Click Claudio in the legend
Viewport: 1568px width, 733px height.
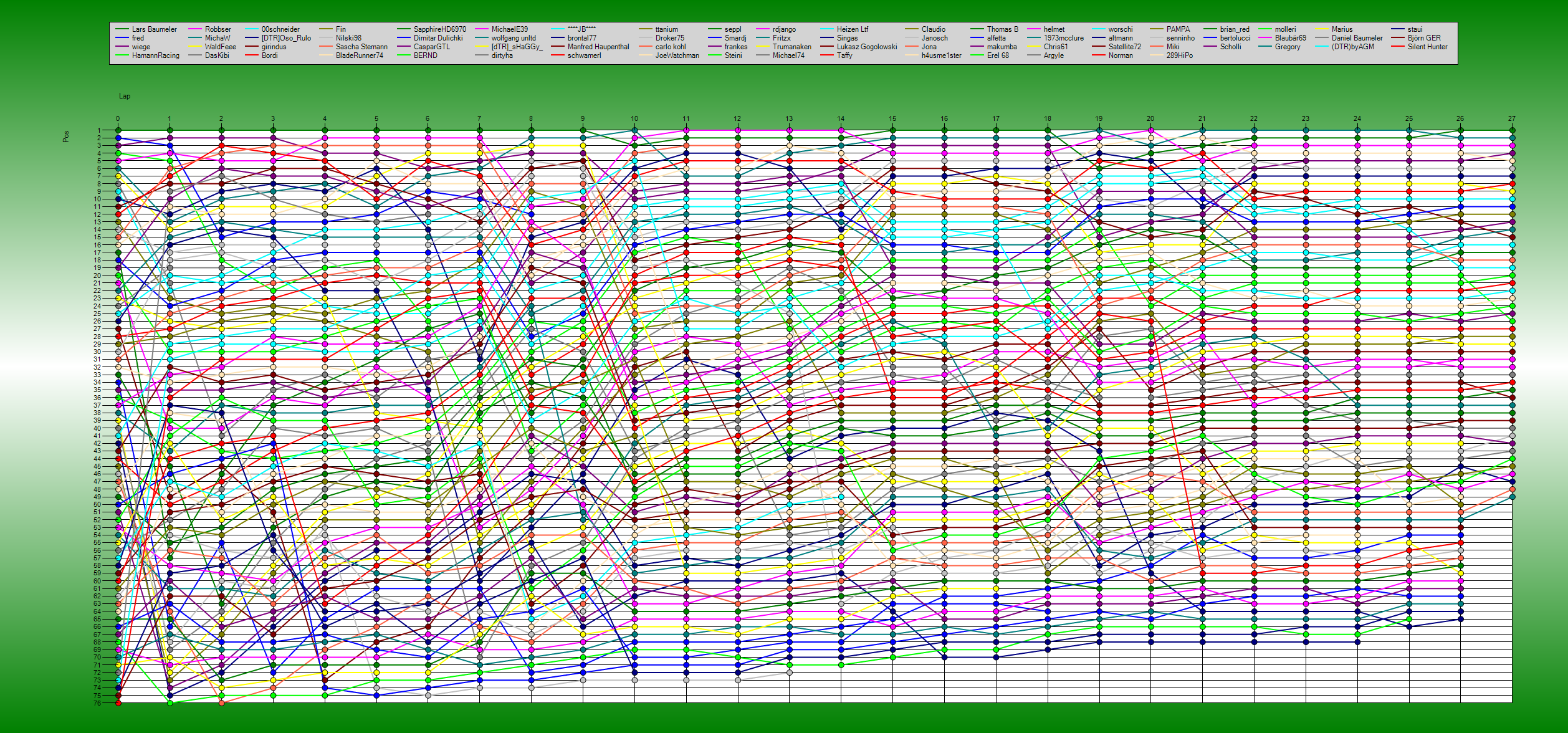pyautogui.click(x=933, y=29)
